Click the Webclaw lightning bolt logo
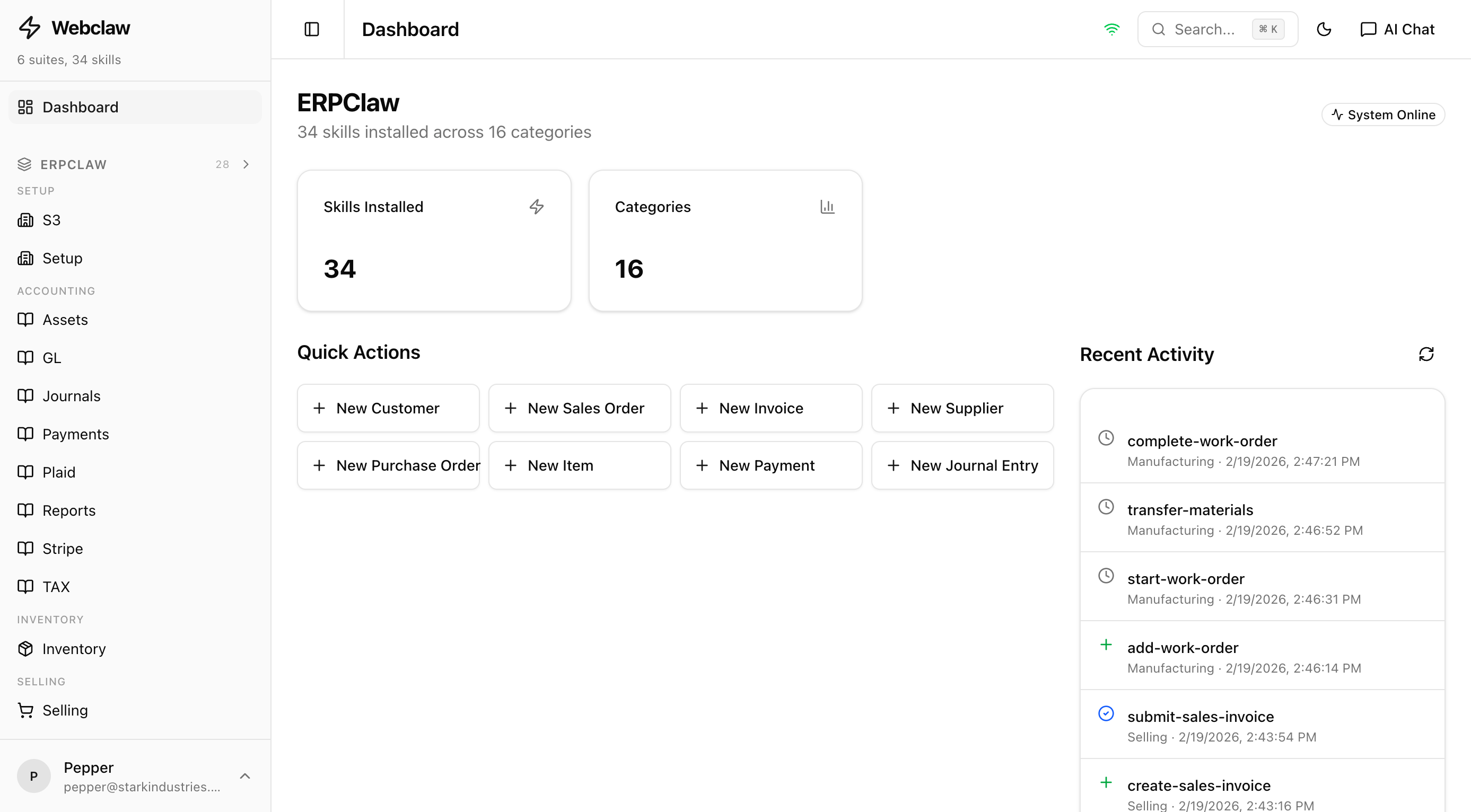Image resolution: width=1471 pixels, height=812 pixels. [29, 28]
